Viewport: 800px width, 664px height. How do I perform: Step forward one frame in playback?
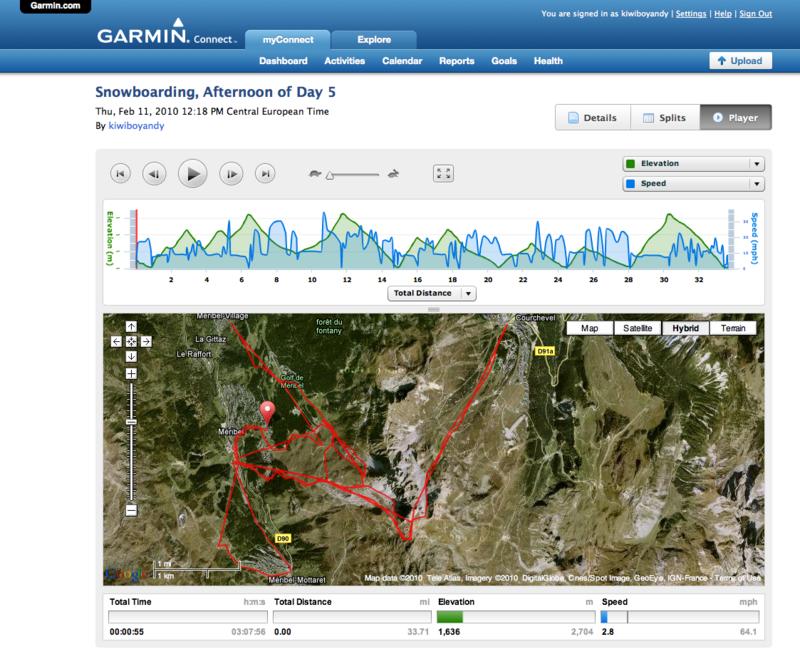(230, 173)
